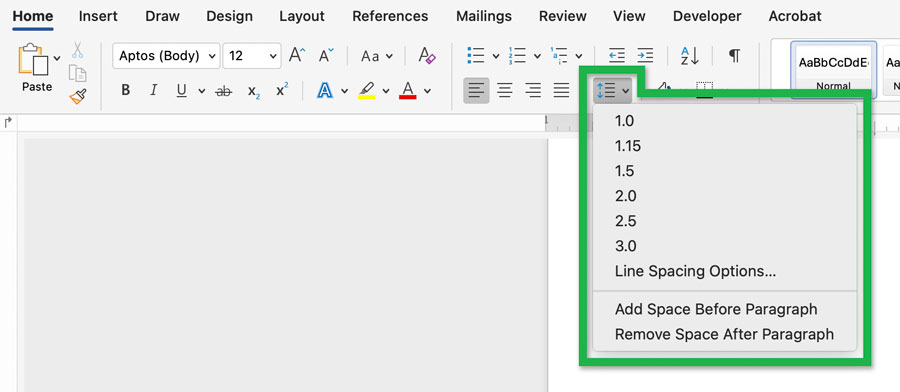The height and width of the screenshot is (392, 900).
Task: Apply red font color
Action: (x=408, y=91)
